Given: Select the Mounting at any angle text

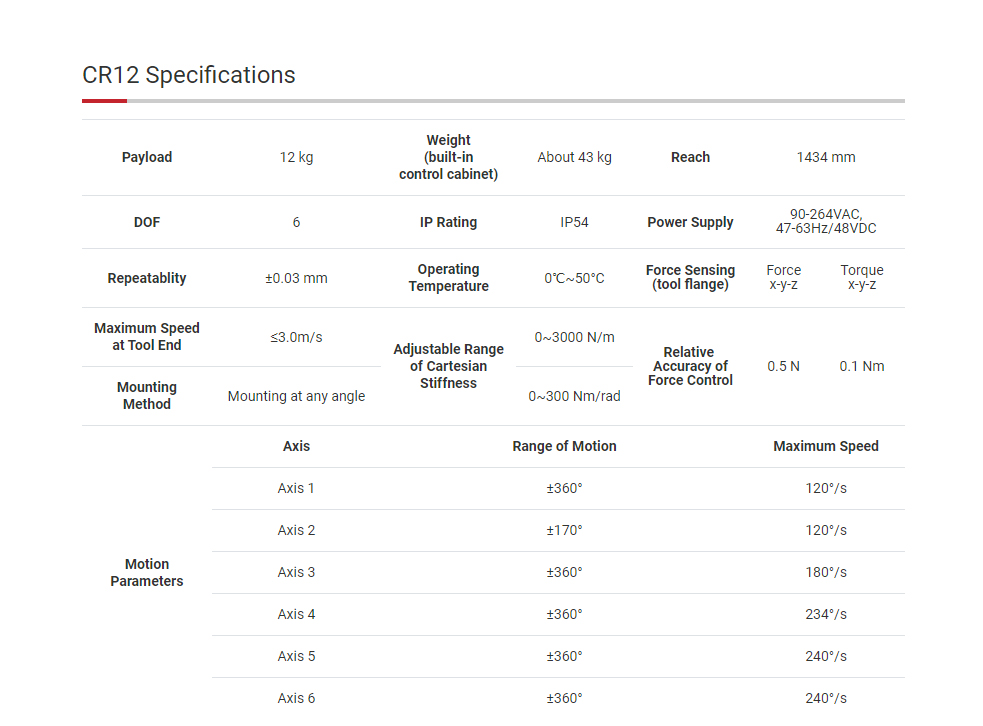Looking at the screenshot, I should coord(296,396).
